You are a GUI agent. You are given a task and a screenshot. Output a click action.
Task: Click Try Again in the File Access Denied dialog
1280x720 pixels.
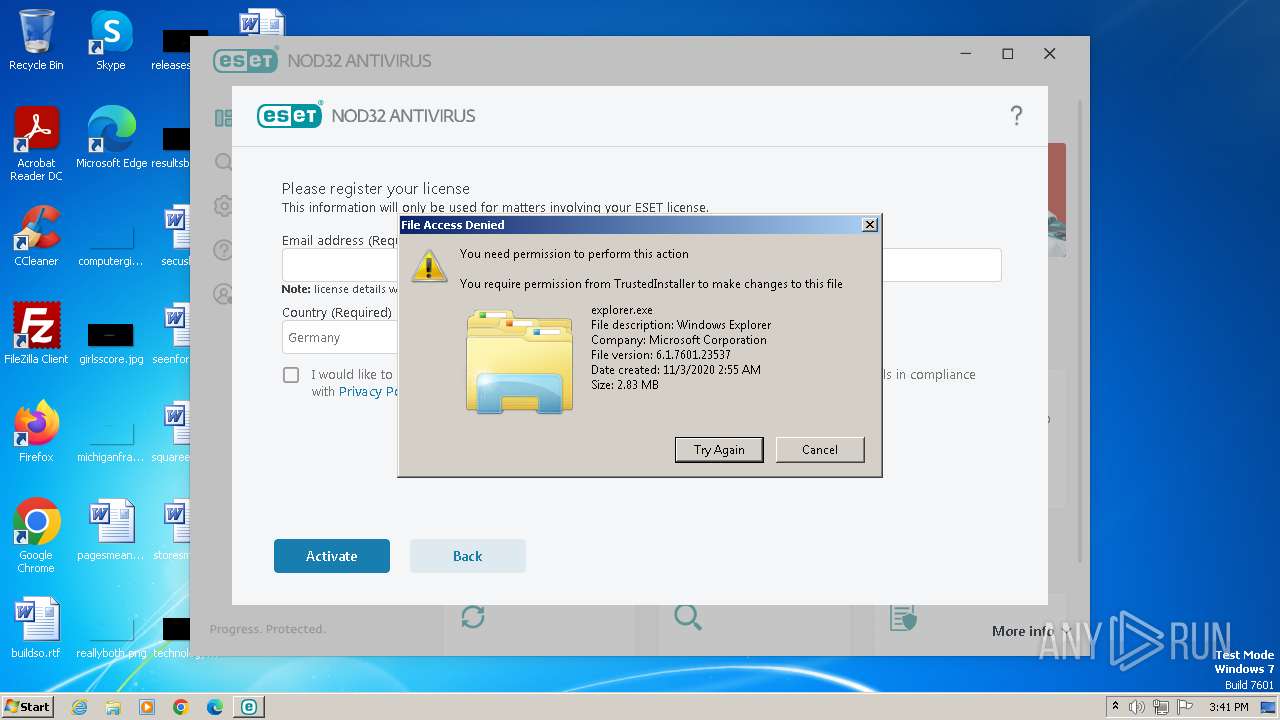point(719,450)
